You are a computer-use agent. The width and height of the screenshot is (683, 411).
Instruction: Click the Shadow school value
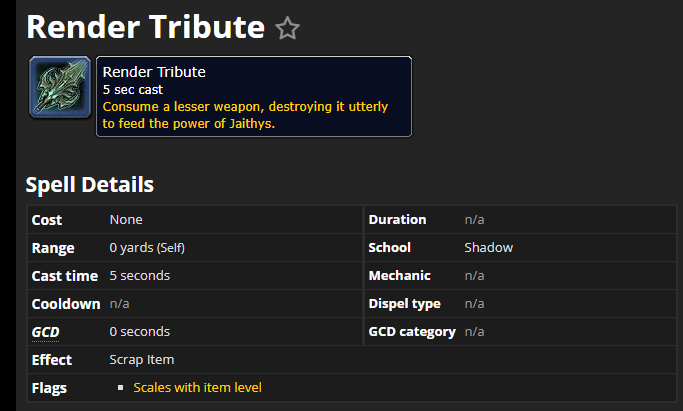pos(489,248)
